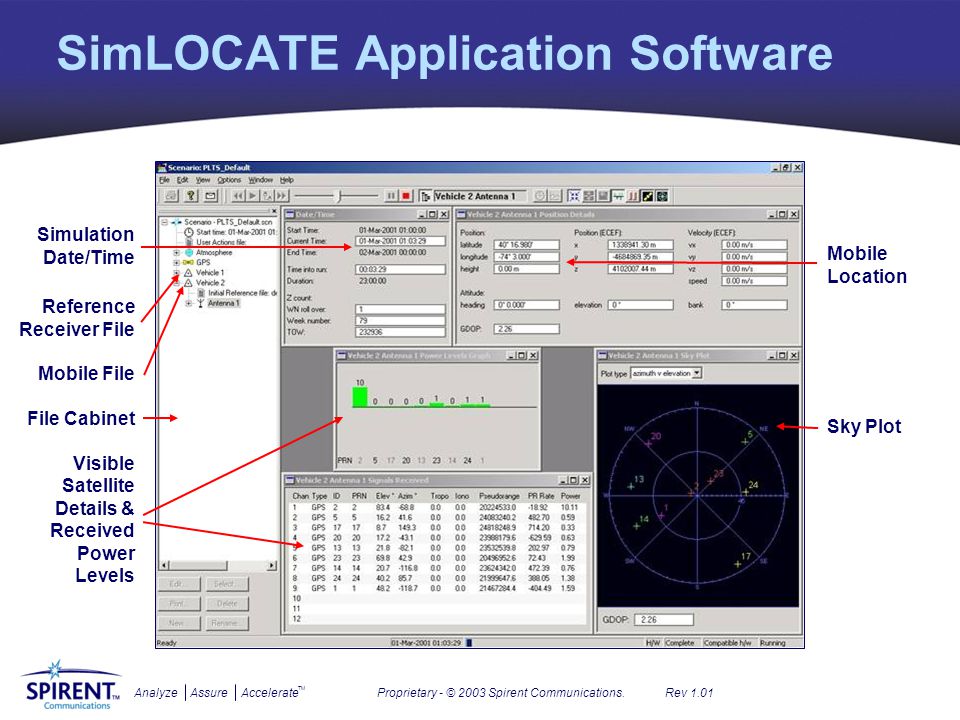This screenshot has width=960, height=720.
Task: Click the User Actions file icon
Action: [189, 242]
